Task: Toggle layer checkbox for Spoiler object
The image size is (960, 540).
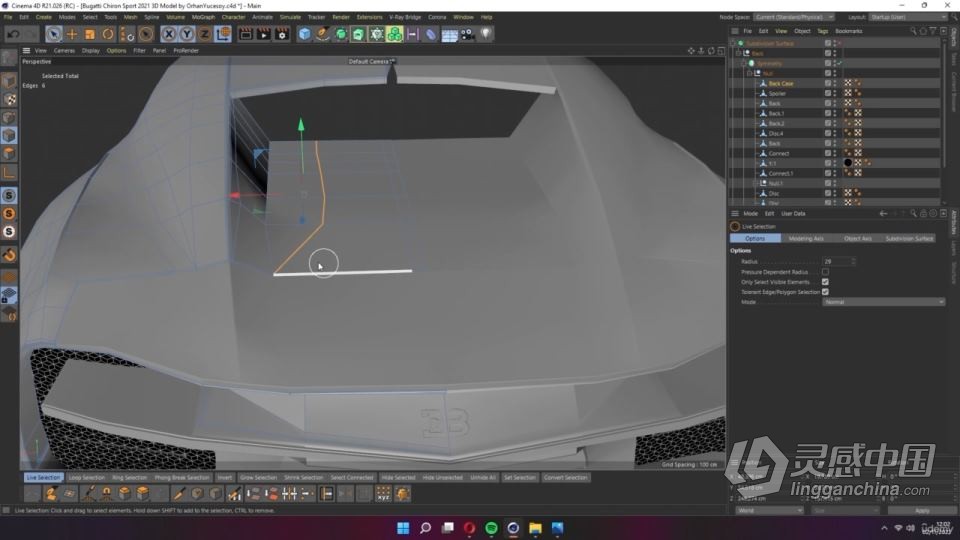Action: pyautogui.click(x=828, y=93)
